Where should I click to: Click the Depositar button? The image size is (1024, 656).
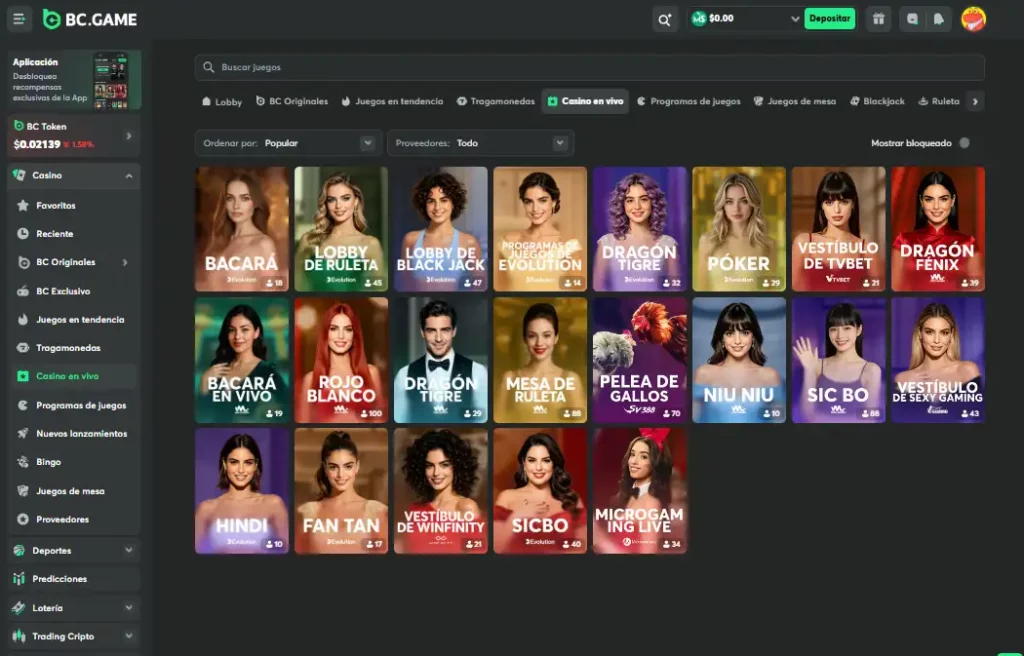click(829, 18)
